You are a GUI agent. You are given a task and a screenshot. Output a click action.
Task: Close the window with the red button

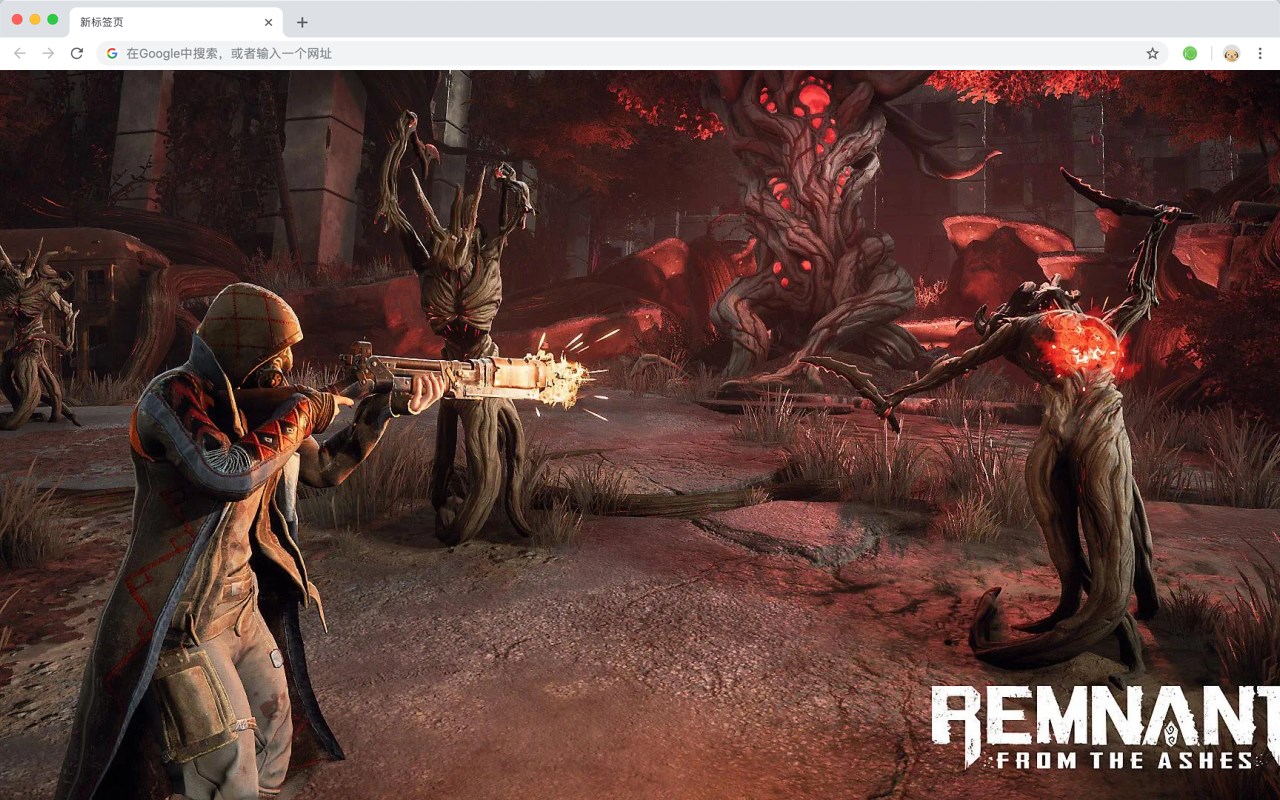coord(17,19)
